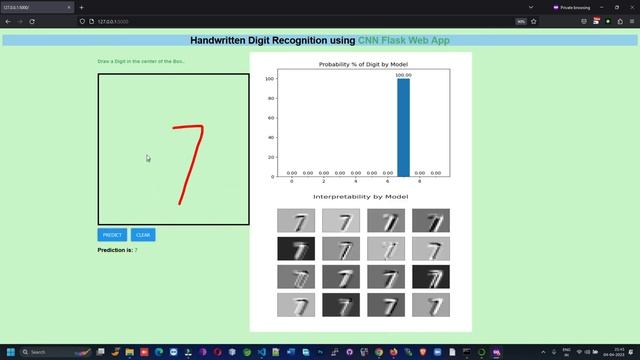The height and width of the screenshot is (360, 640).
Task: Go back using the browser back arrow
Action: (8, 21)
